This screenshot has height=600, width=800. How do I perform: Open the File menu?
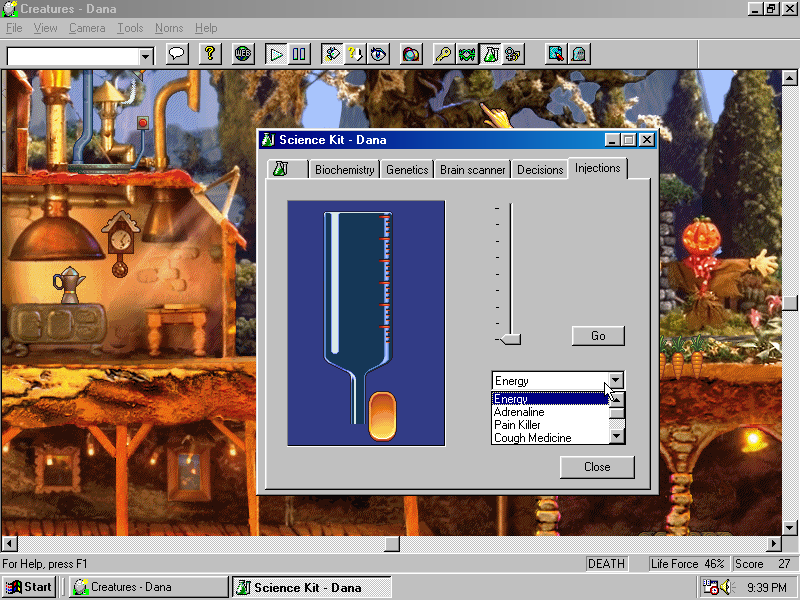click(14, 28)
